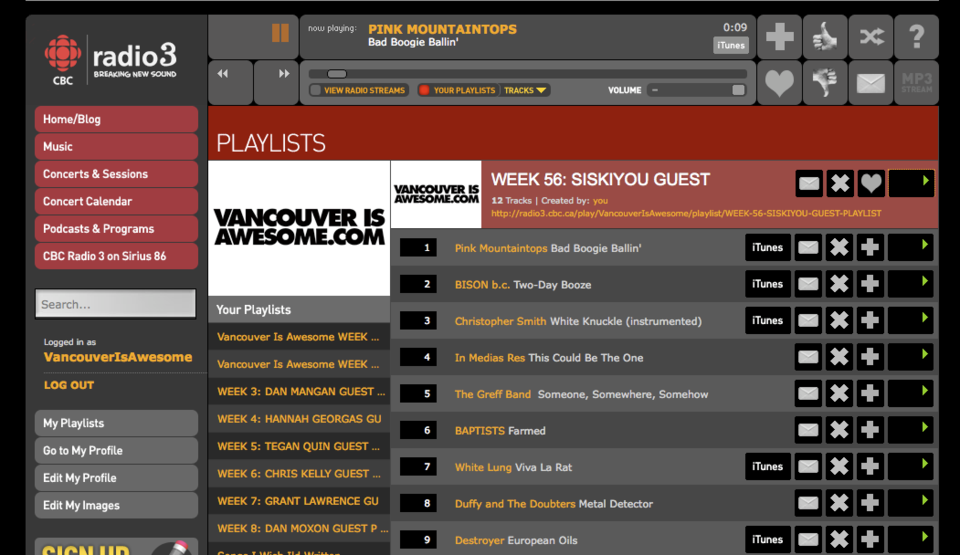Add Duffy and The Doubters track
Image resolution: width=960 pixels, height=555 pixels.
click(x=869, y=503)
